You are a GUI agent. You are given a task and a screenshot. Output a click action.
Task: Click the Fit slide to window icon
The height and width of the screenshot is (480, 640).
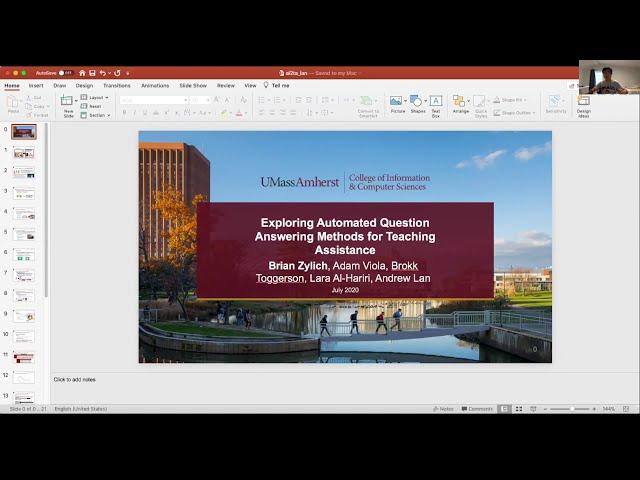pyautogui.click(x=626, y=409)
